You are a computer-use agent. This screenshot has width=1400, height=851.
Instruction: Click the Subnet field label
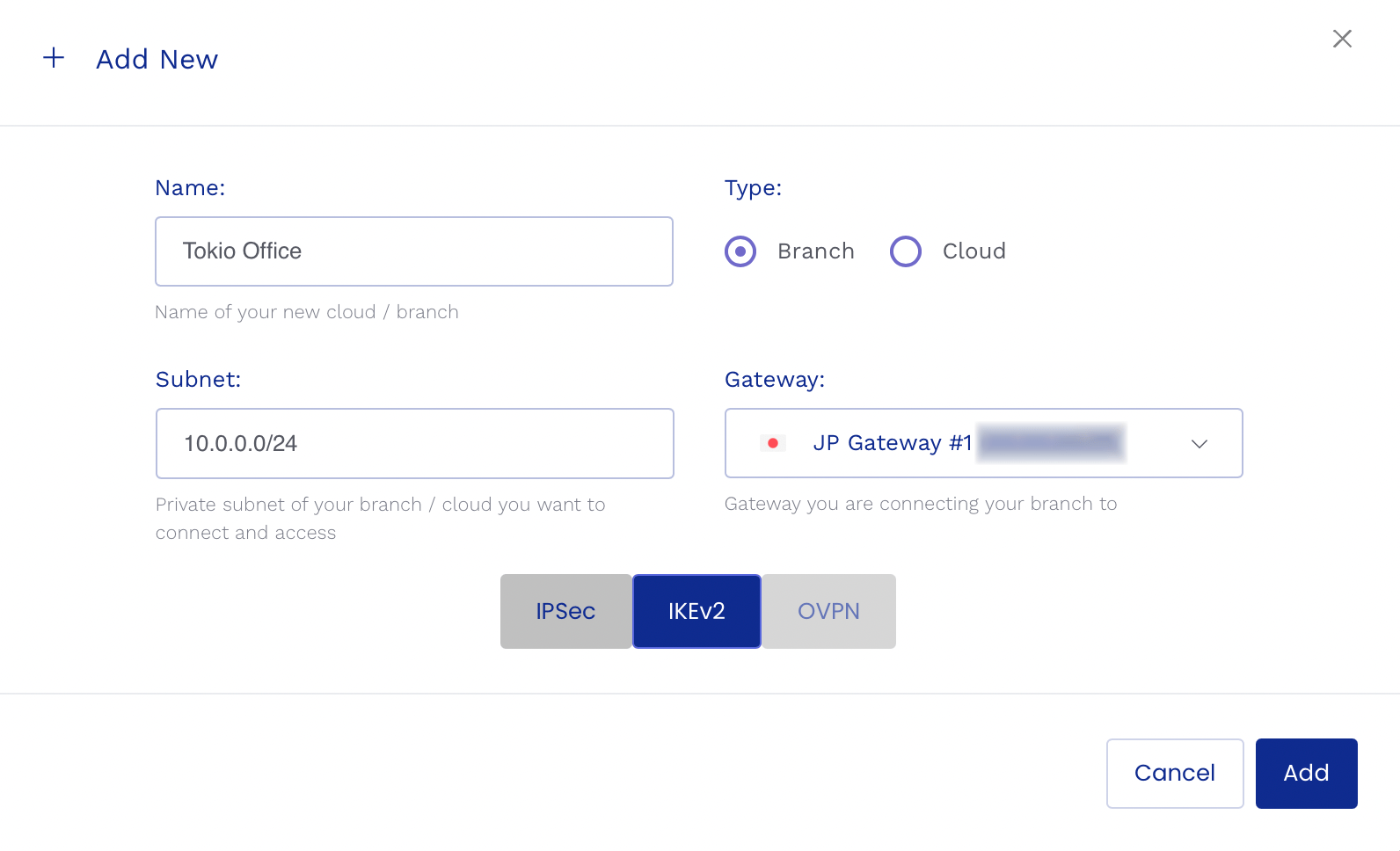[x=197, y=380]
